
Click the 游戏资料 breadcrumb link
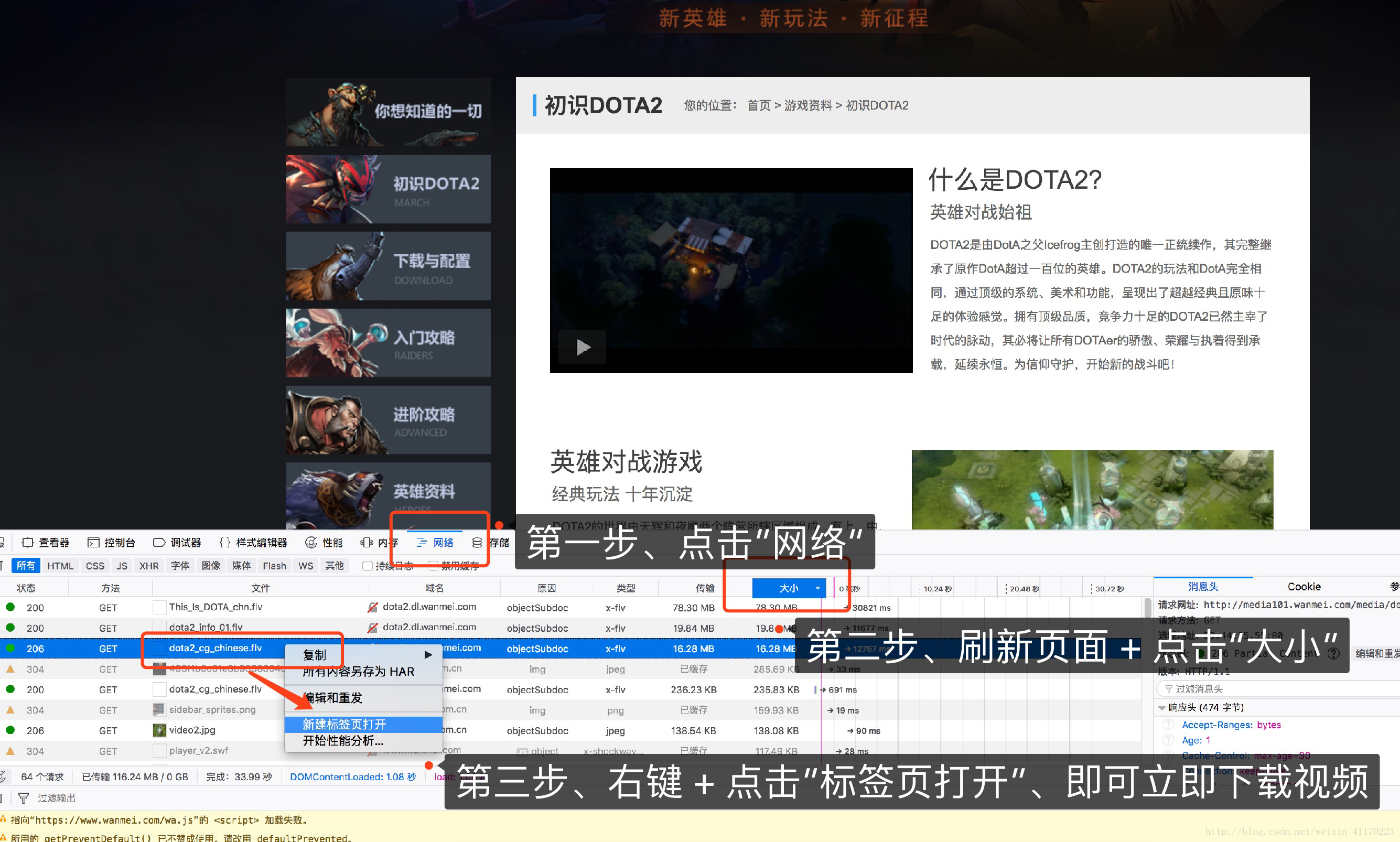pyautogui.click(x=808, y=105)
